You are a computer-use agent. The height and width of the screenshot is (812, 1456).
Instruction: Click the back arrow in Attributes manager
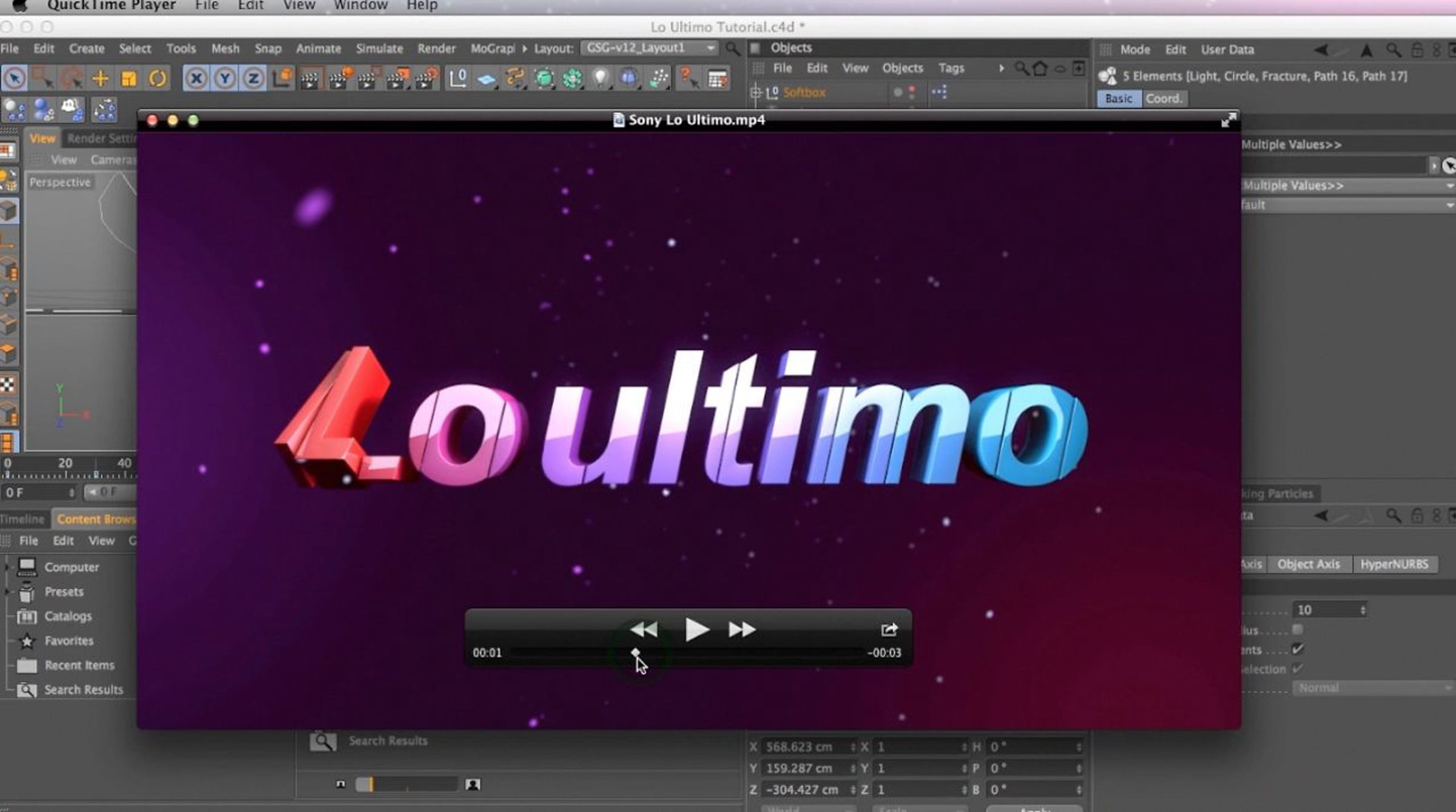coord(1321,50)
